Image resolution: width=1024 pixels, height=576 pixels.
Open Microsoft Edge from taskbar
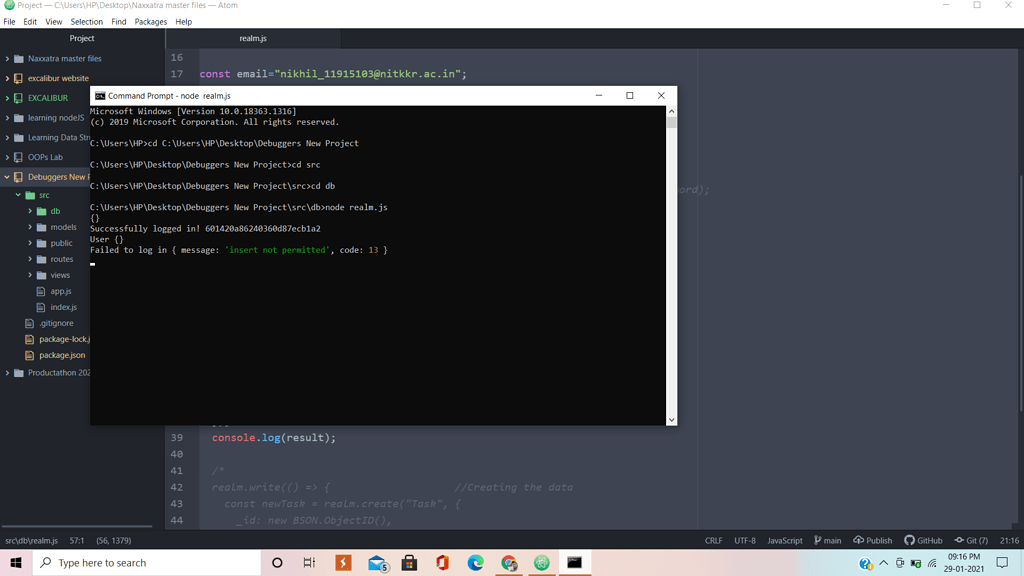tap(476, 563)
